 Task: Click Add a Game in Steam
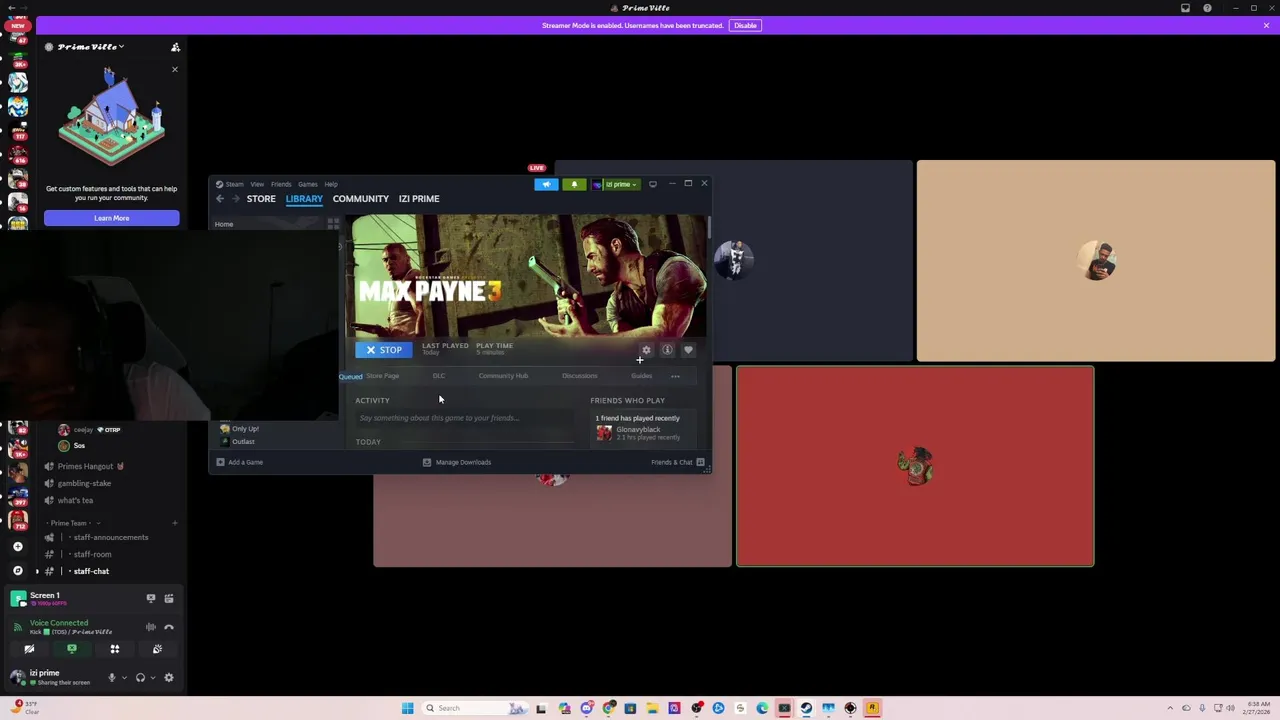coord(240,462)
